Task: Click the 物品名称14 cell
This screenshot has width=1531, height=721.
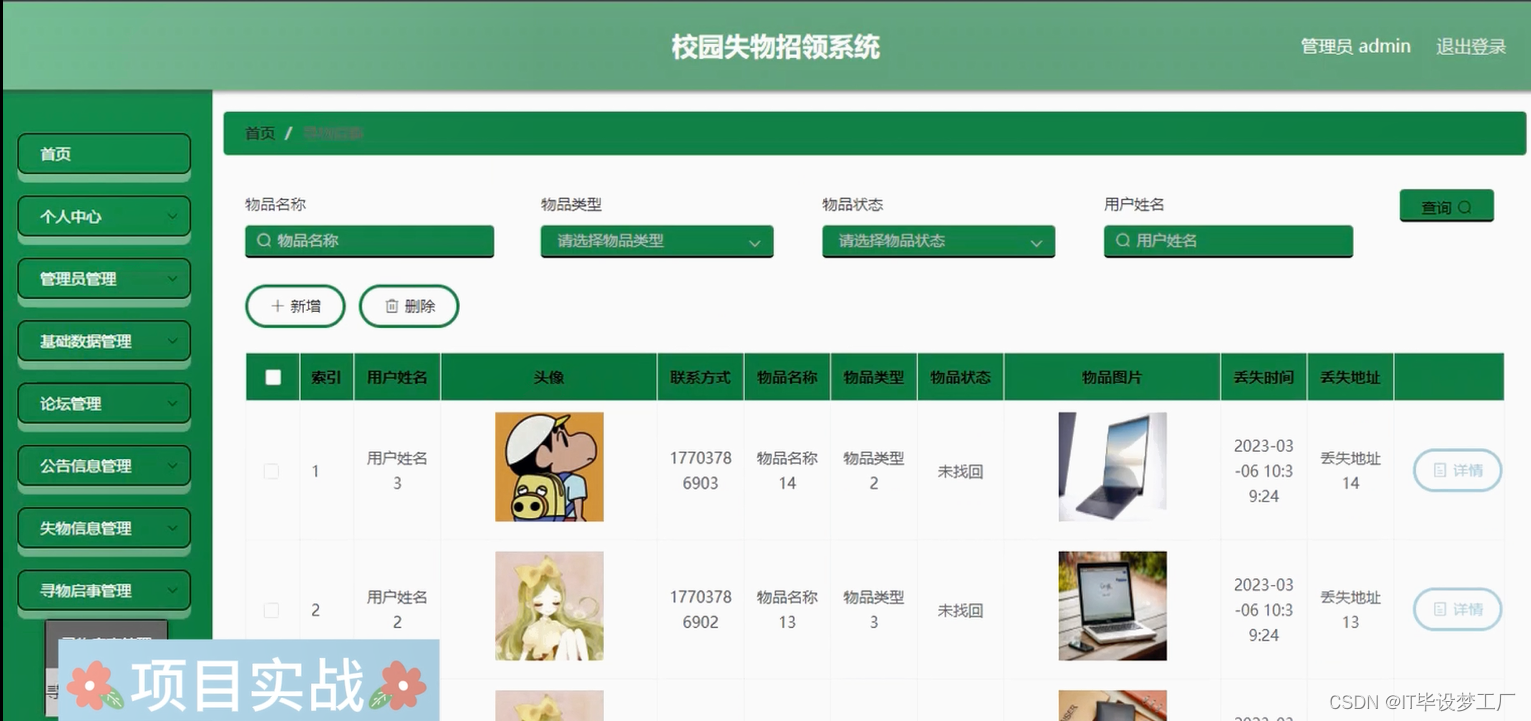Action: 787,470
